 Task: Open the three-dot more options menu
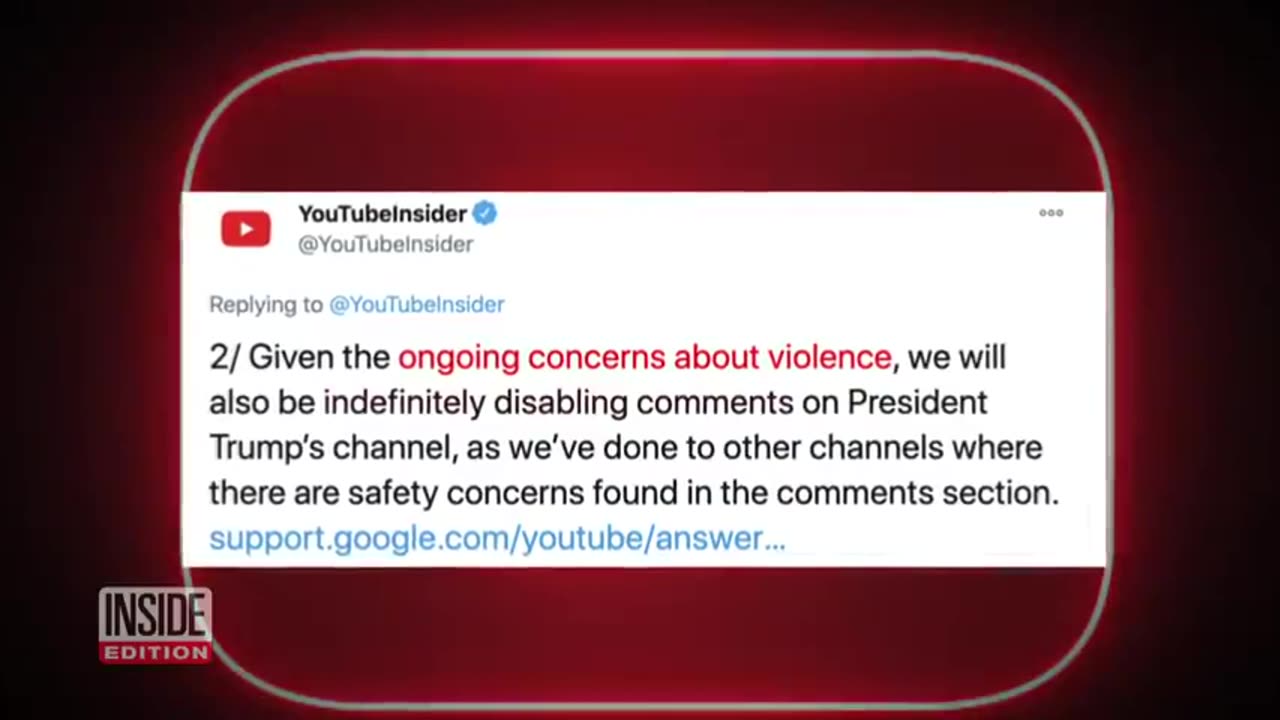tap(1051, 213)
